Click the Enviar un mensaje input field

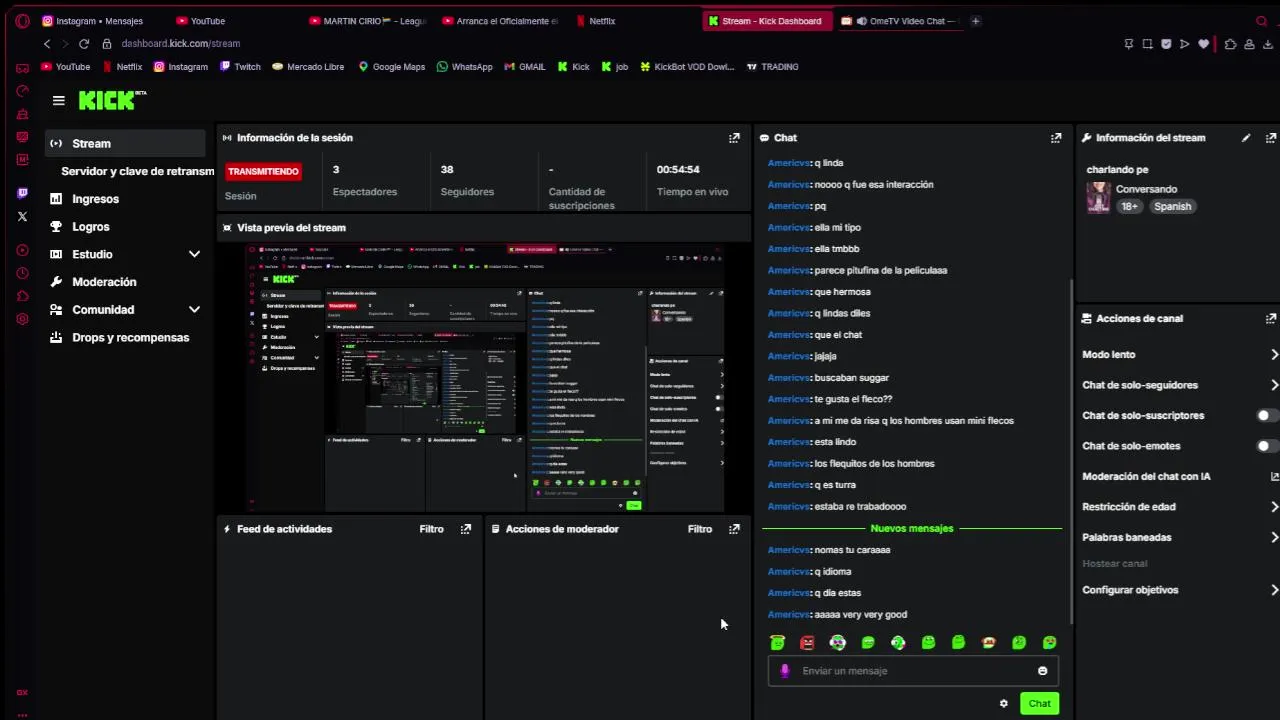(x=912, y=671)
